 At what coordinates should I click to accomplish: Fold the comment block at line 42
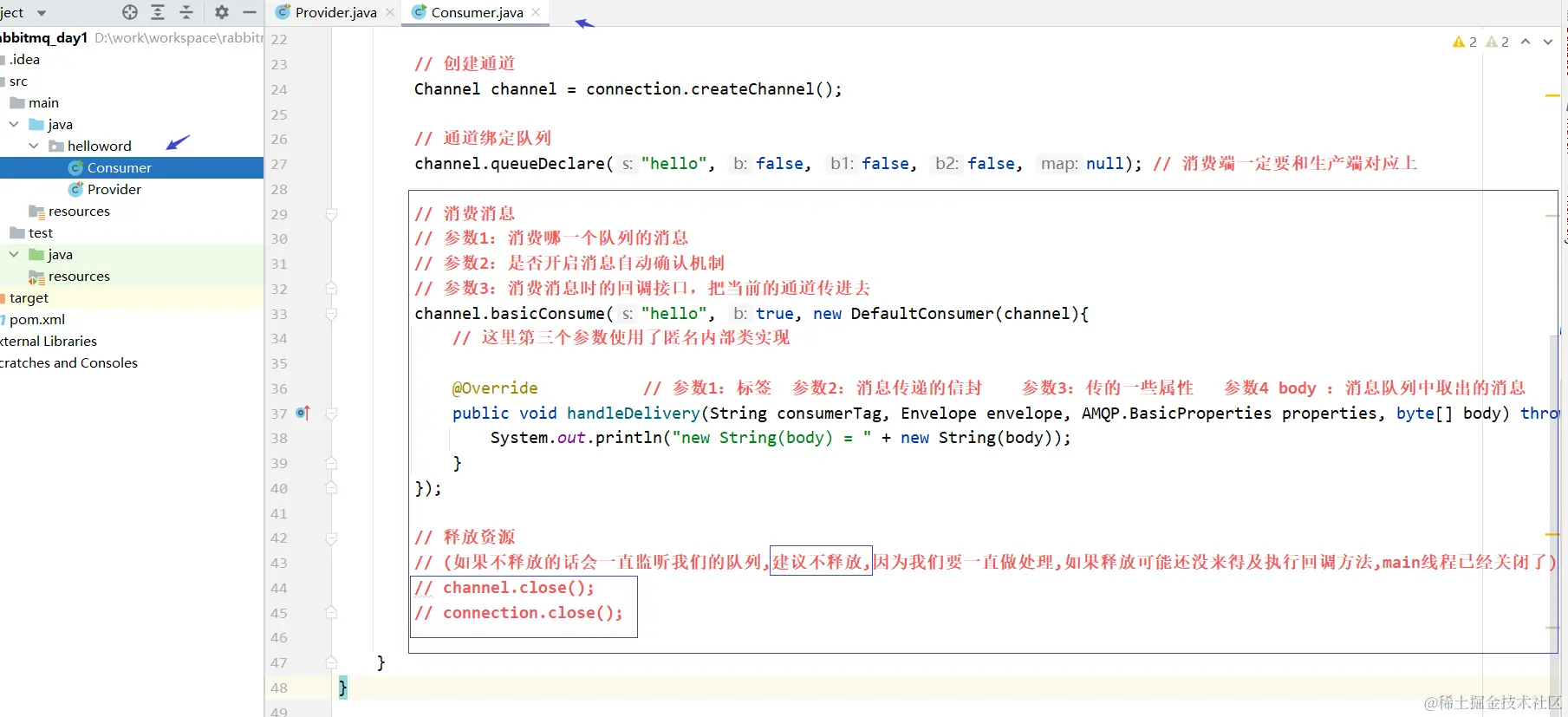tap(331, 538)
